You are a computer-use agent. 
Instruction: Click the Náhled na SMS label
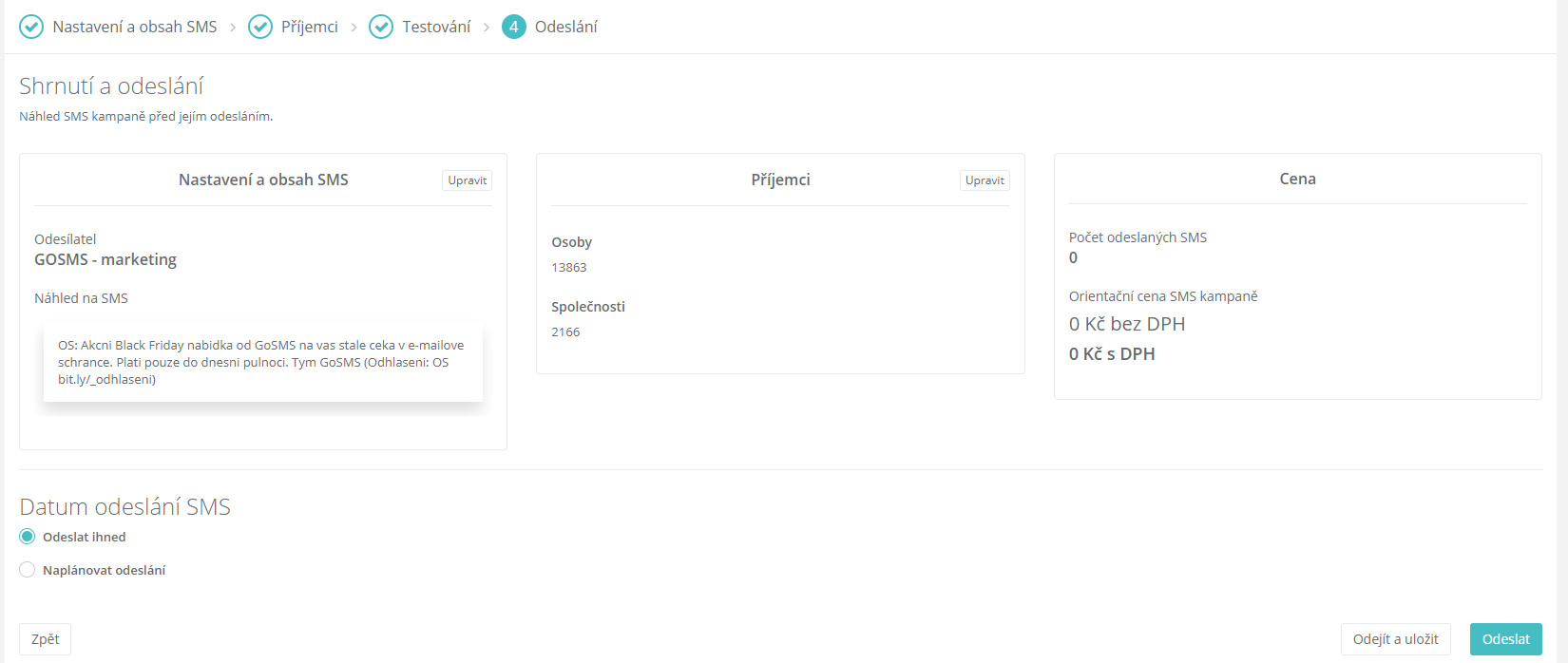coord(81,298)
